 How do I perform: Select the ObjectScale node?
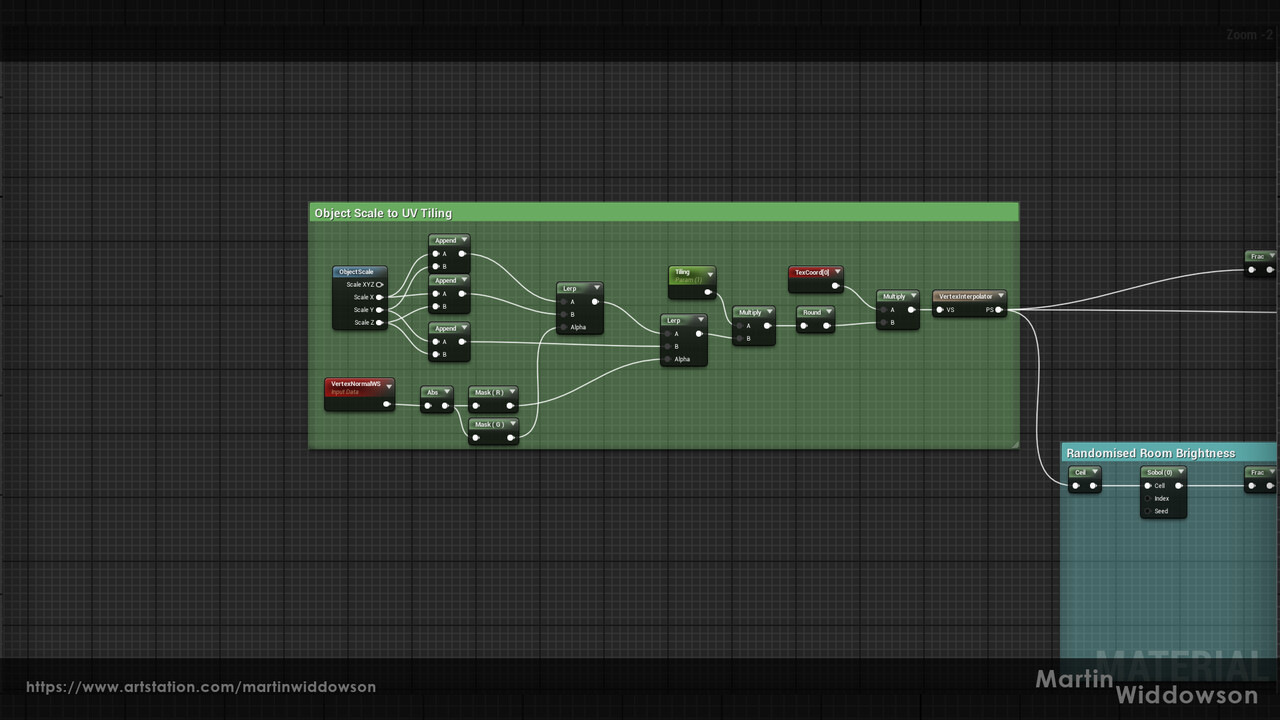click(358, 271)
